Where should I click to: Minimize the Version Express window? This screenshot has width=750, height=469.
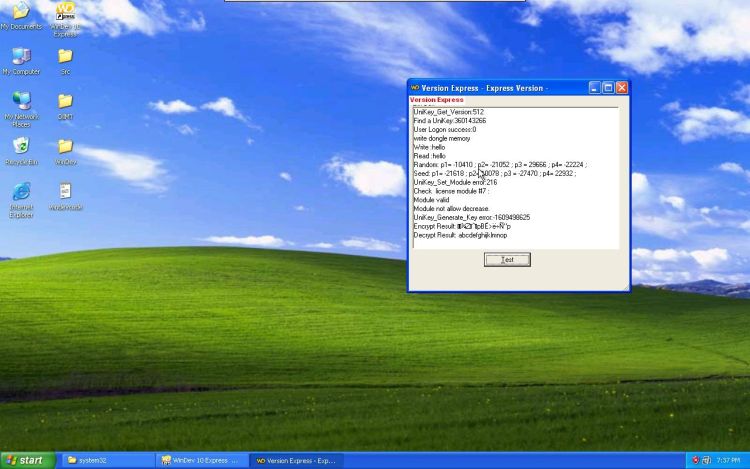point(594,87)
